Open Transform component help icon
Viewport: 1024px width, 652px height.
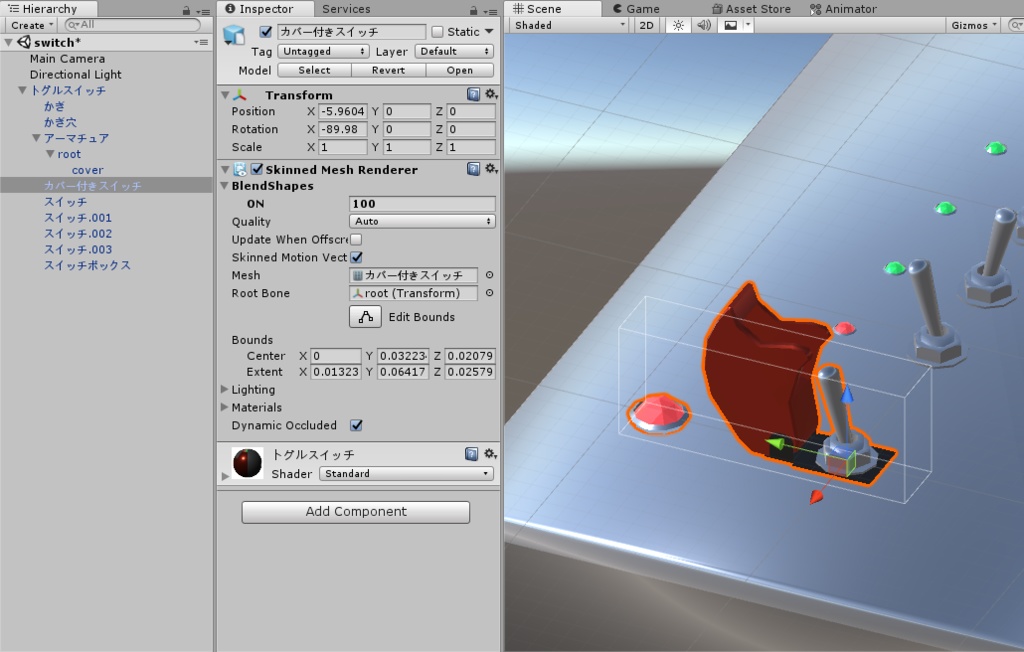click(473, 94)
